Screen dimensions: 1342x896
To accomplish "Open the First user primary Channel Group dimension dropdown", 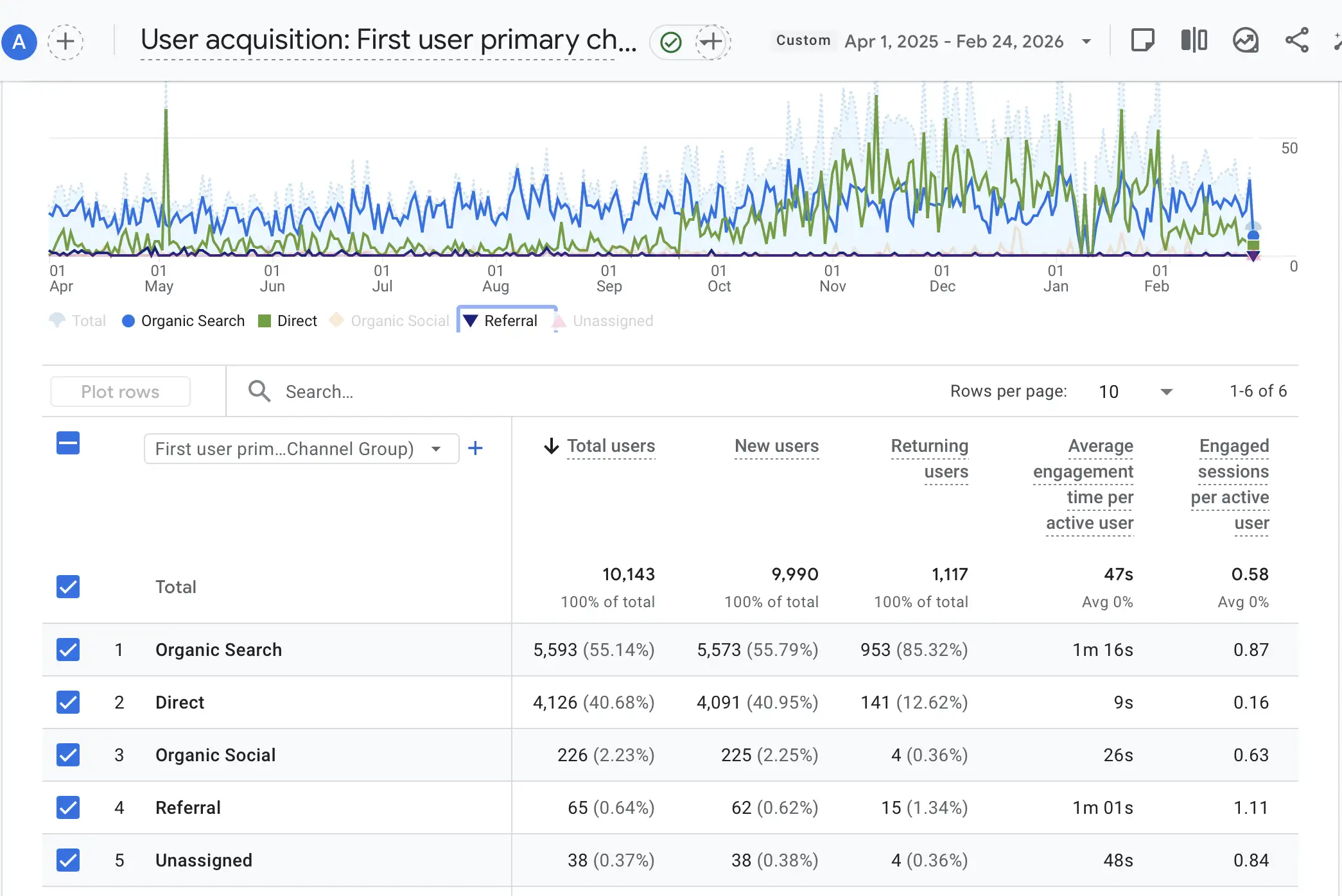I will tap(301, 449).
